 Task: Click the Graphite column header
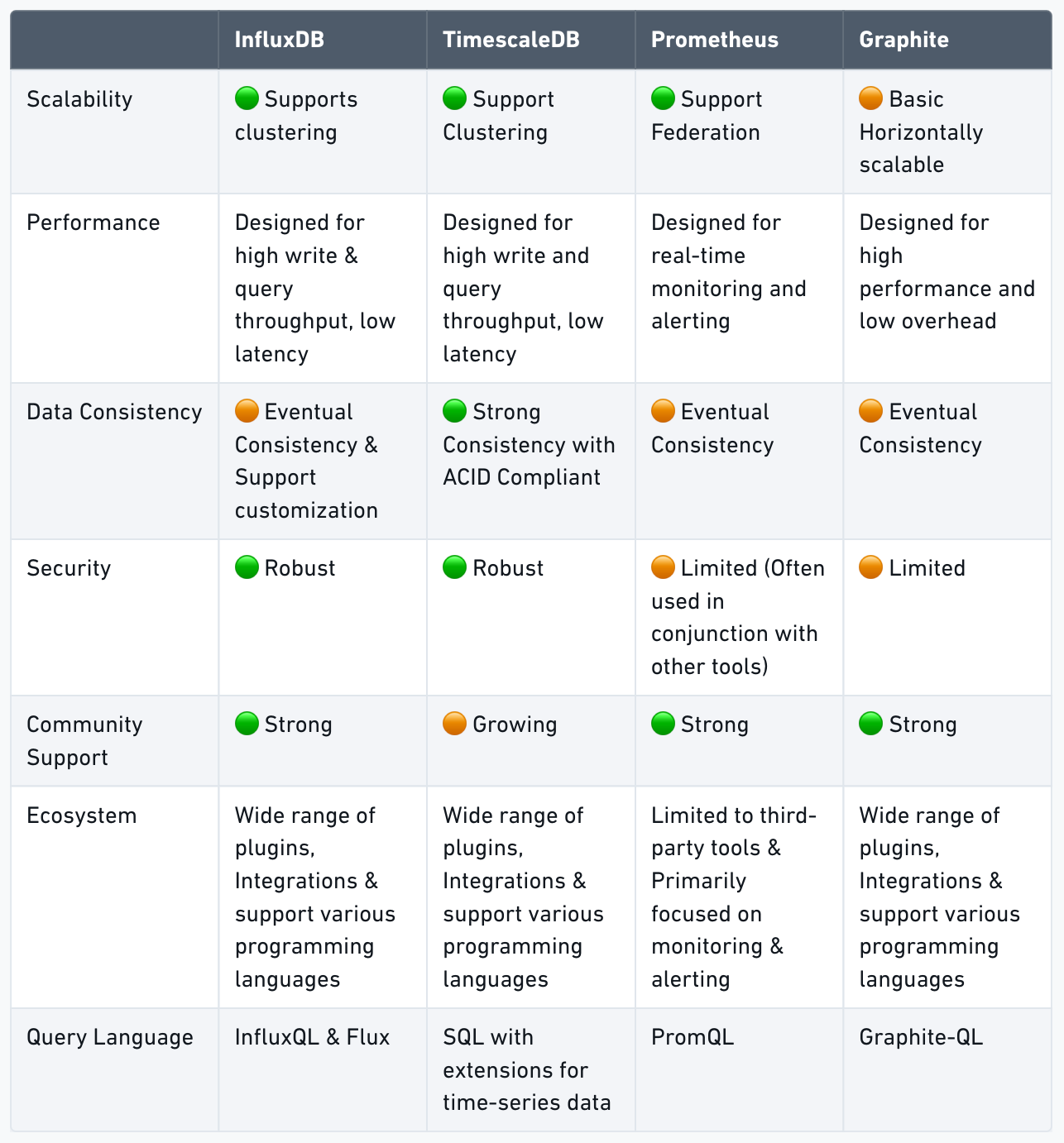pyautogui.click(x=904, y=40)
